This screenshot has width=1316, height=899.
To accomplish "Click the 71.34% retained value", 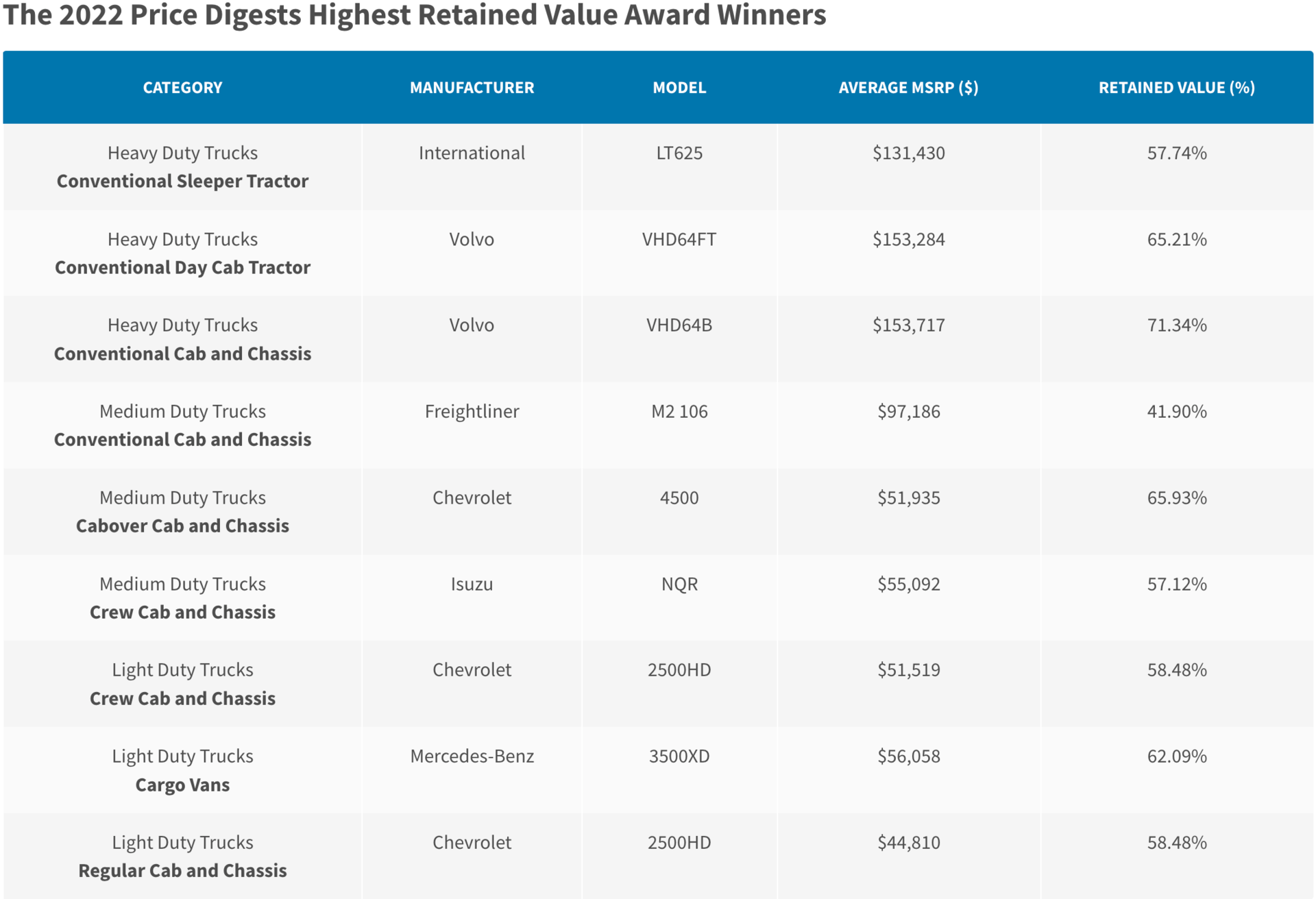I will click(1177, 325).
